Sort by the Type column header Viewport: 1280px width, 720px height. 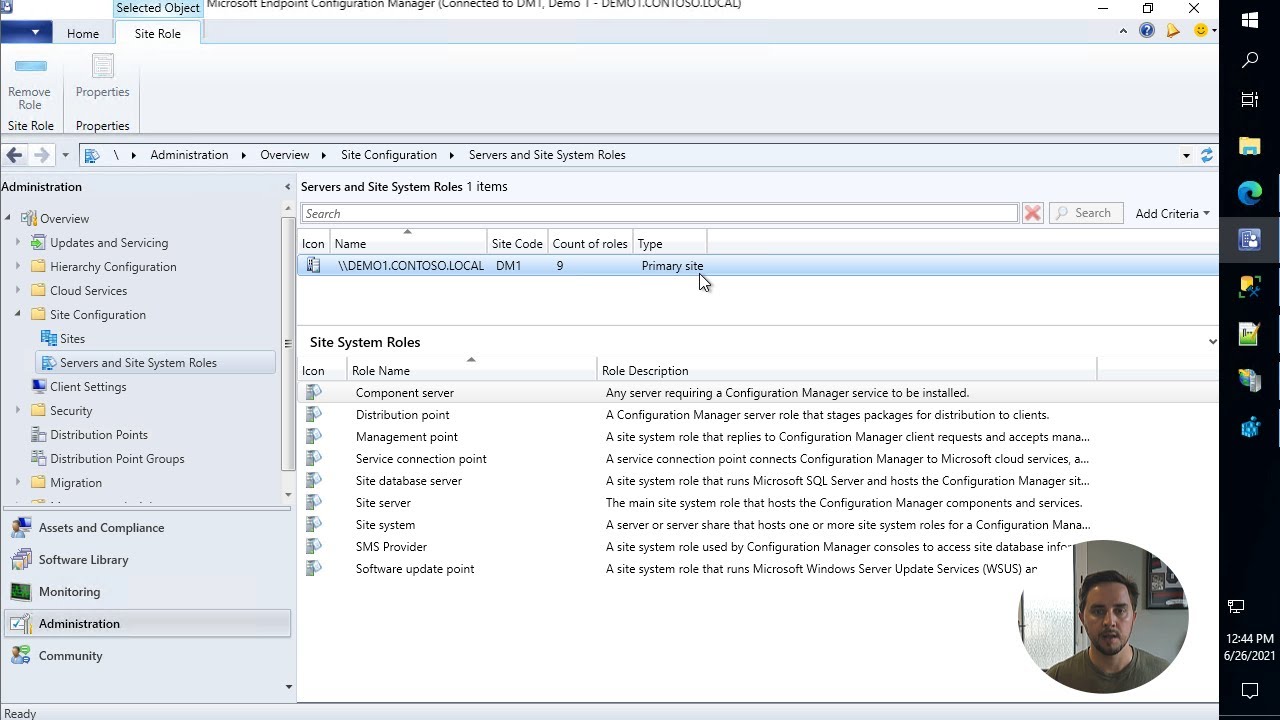coord(670,244)
